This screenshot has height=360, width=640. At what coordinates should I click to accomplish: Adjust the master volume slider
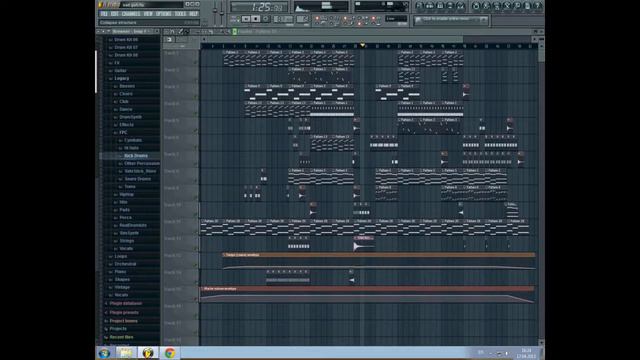coord(215,12)
